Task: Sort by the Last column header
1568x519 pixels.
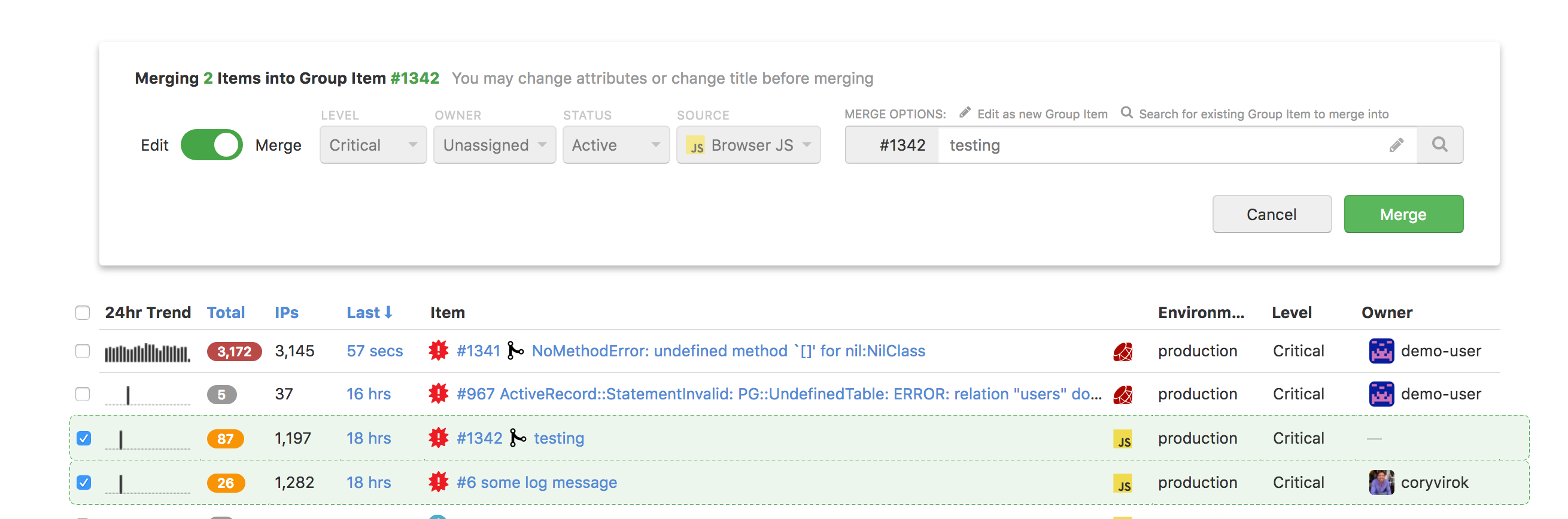Action: pyautogui.click(x=369, y=313)
